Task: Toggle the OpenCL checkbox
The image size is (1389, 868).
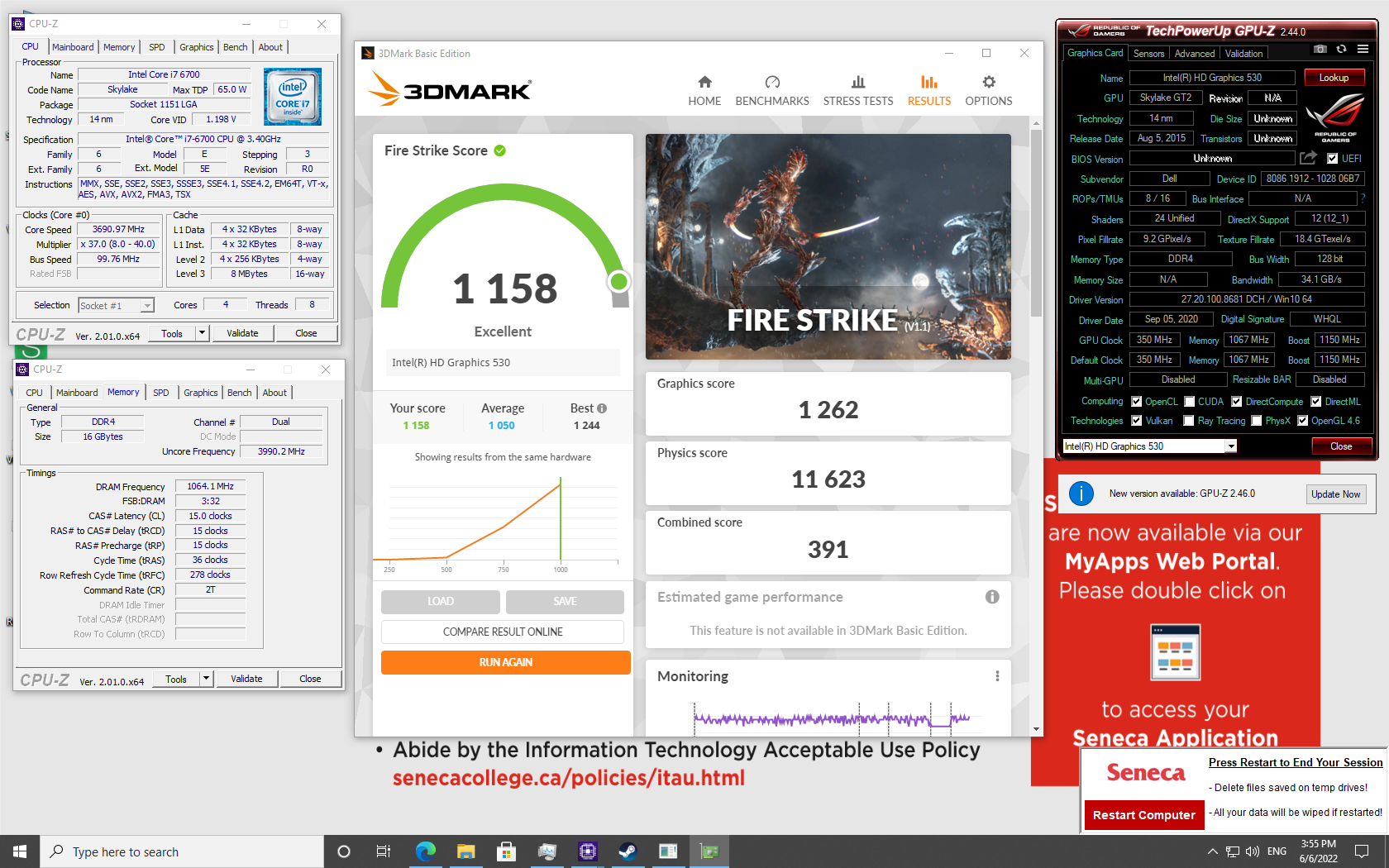Action: pos(1136,402)
